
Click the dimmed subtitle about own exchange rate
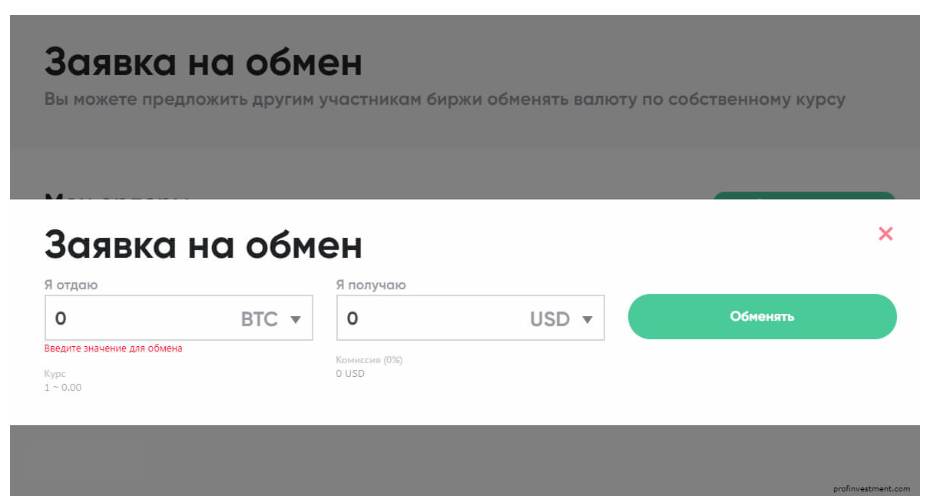445,99
